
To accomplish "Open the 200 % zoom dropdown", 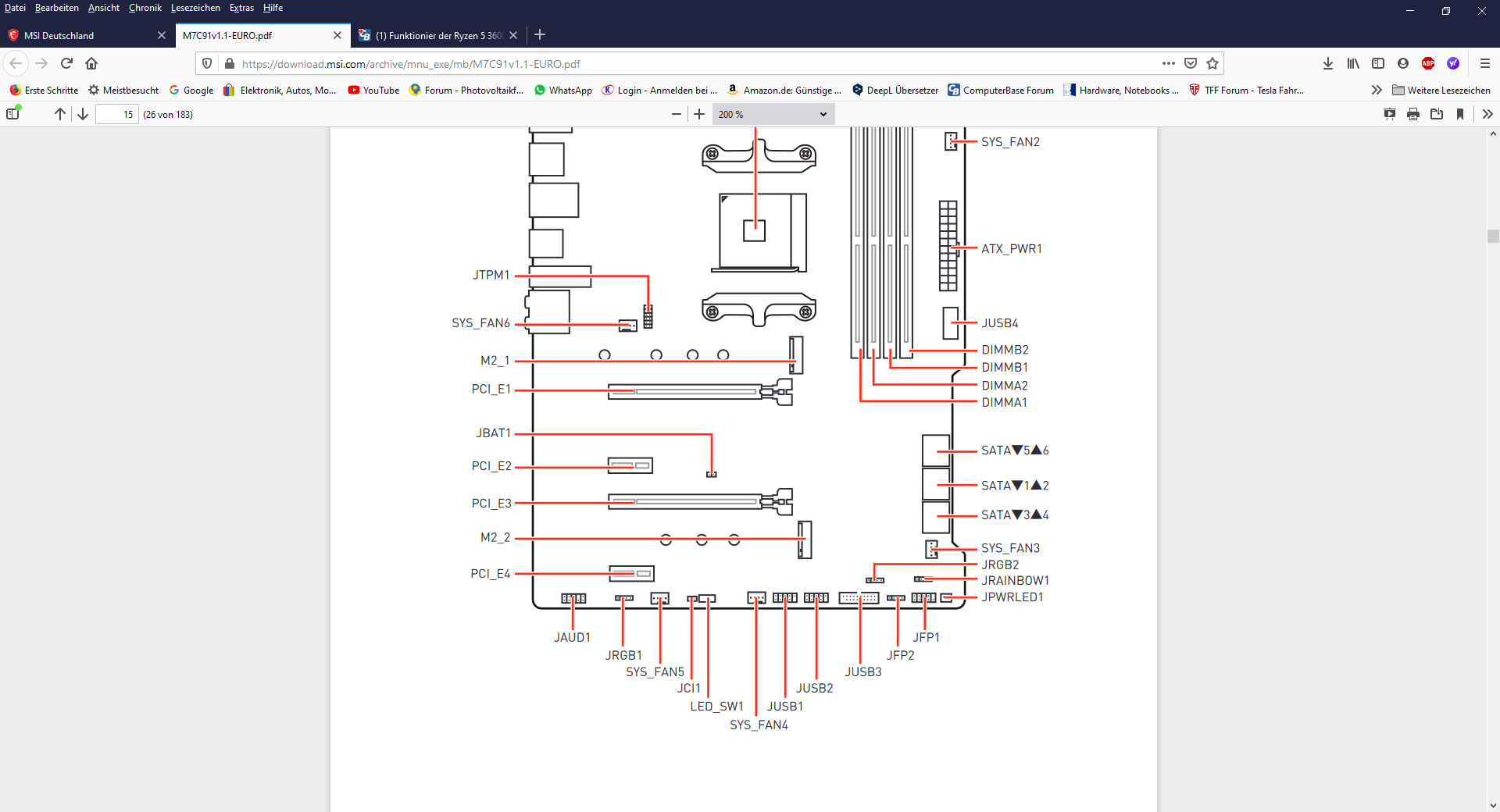I will pos(773,114).
